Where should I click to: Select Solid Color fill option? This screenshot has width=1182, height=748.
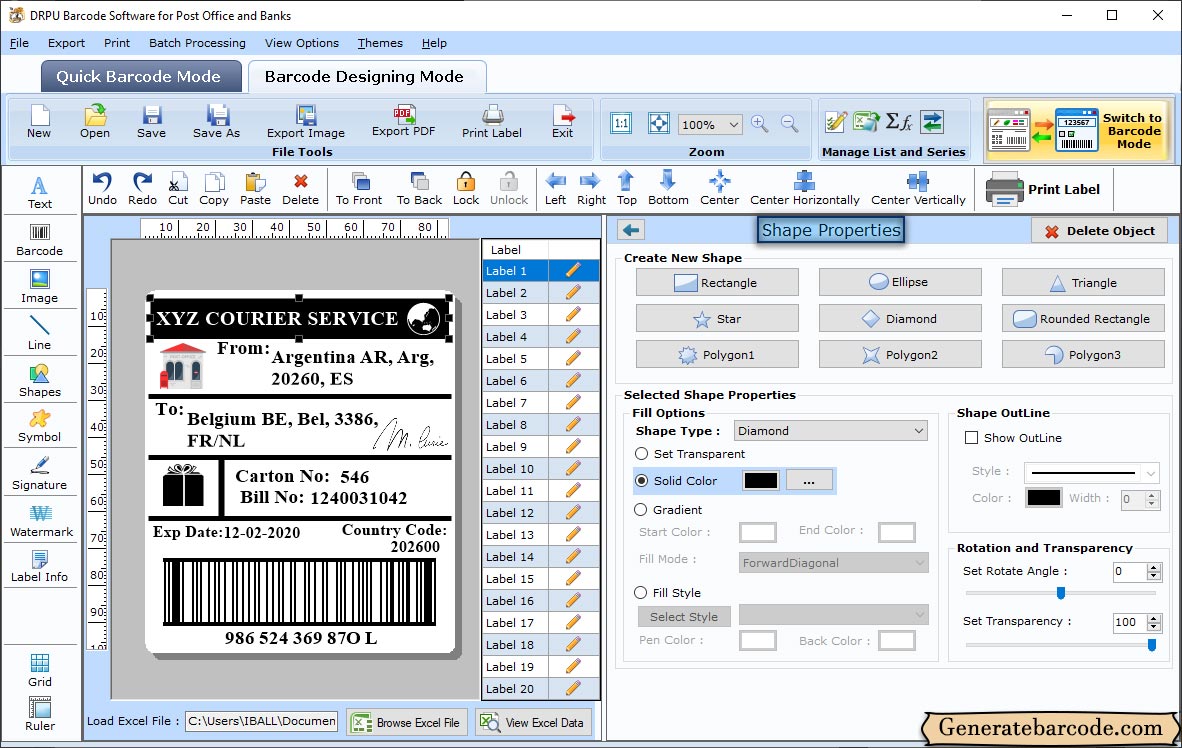point(642,480)
